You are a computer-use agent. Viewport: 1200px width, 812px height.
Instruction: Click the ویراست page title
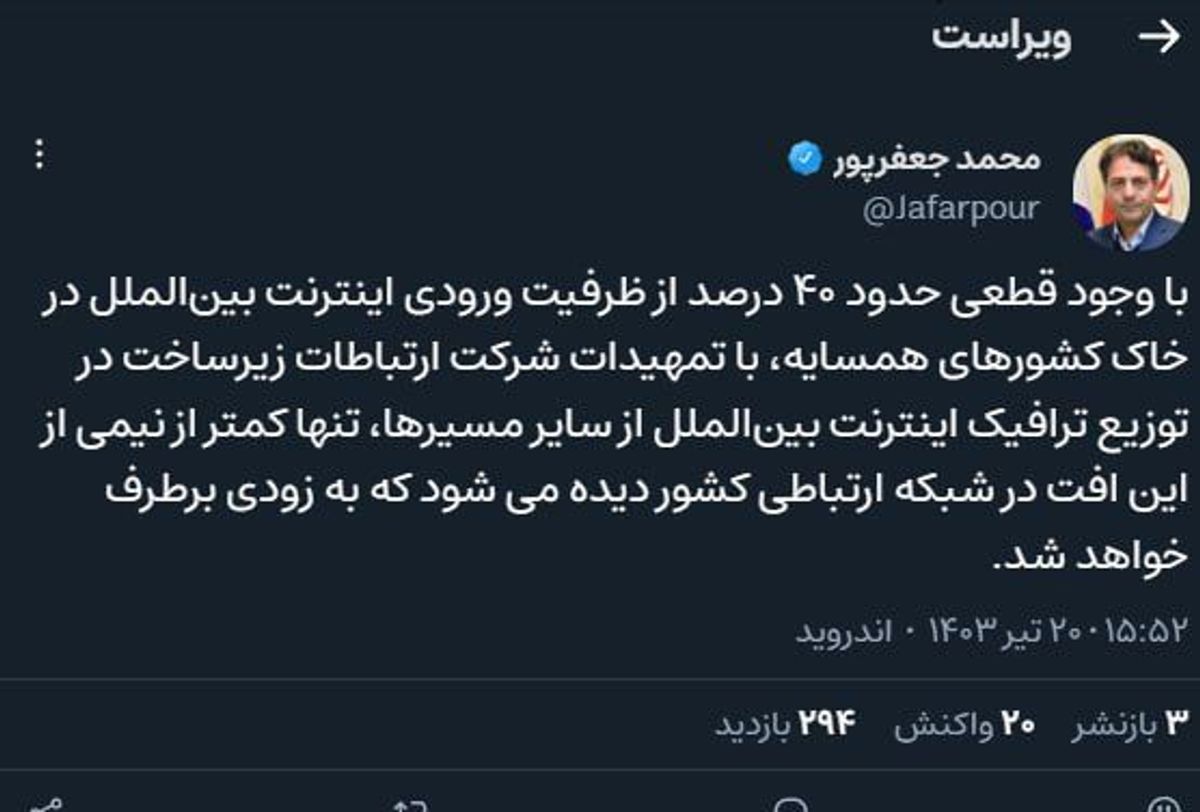coord(1001,37)
